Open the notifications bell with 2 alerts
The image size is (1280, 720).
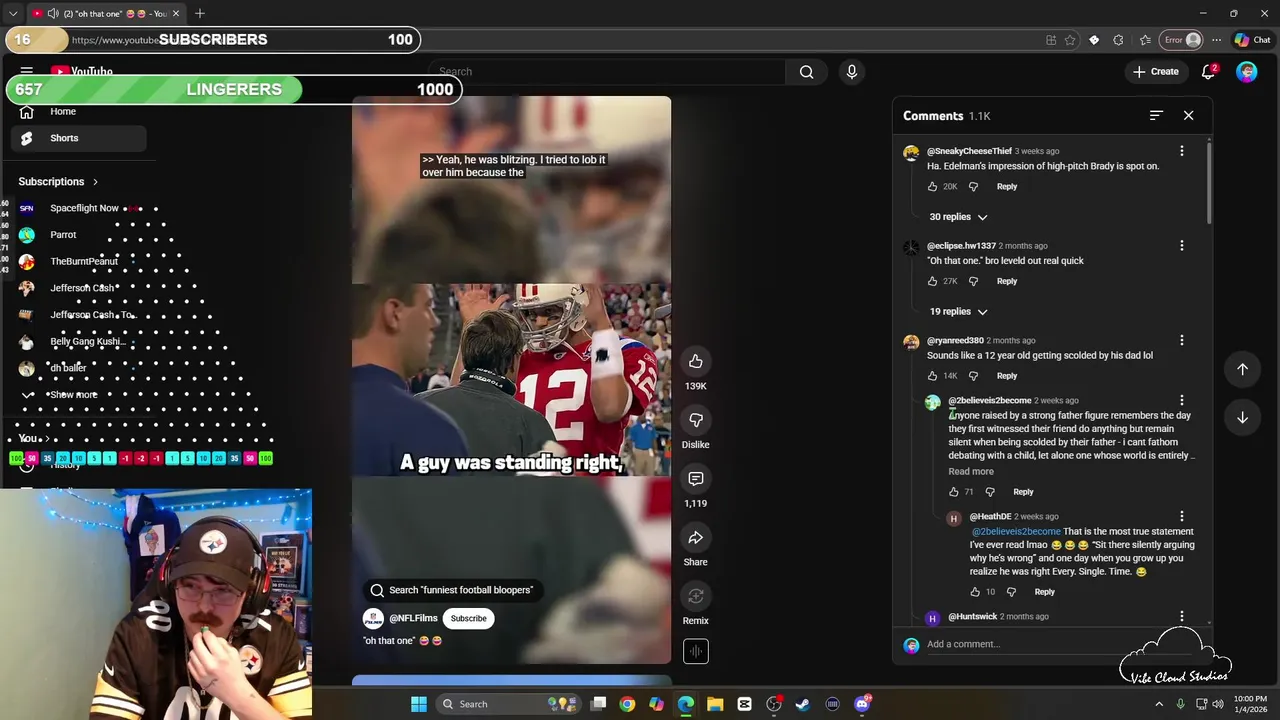click(x=1208, y=72)
